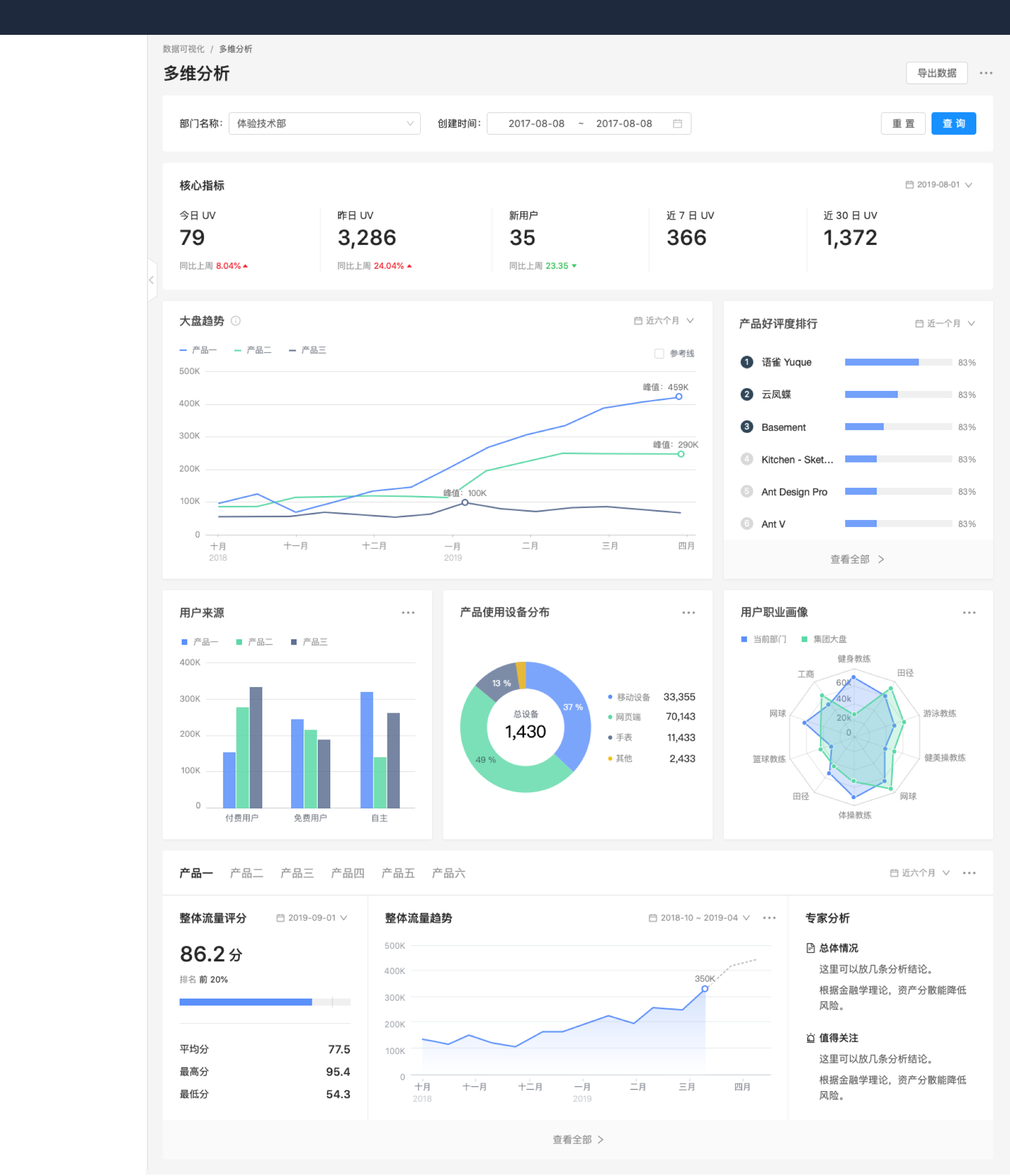Click the blue 查询 button
Image resolution: width=1010 pixels, height=1176 pixels.
tap(954, 124)
